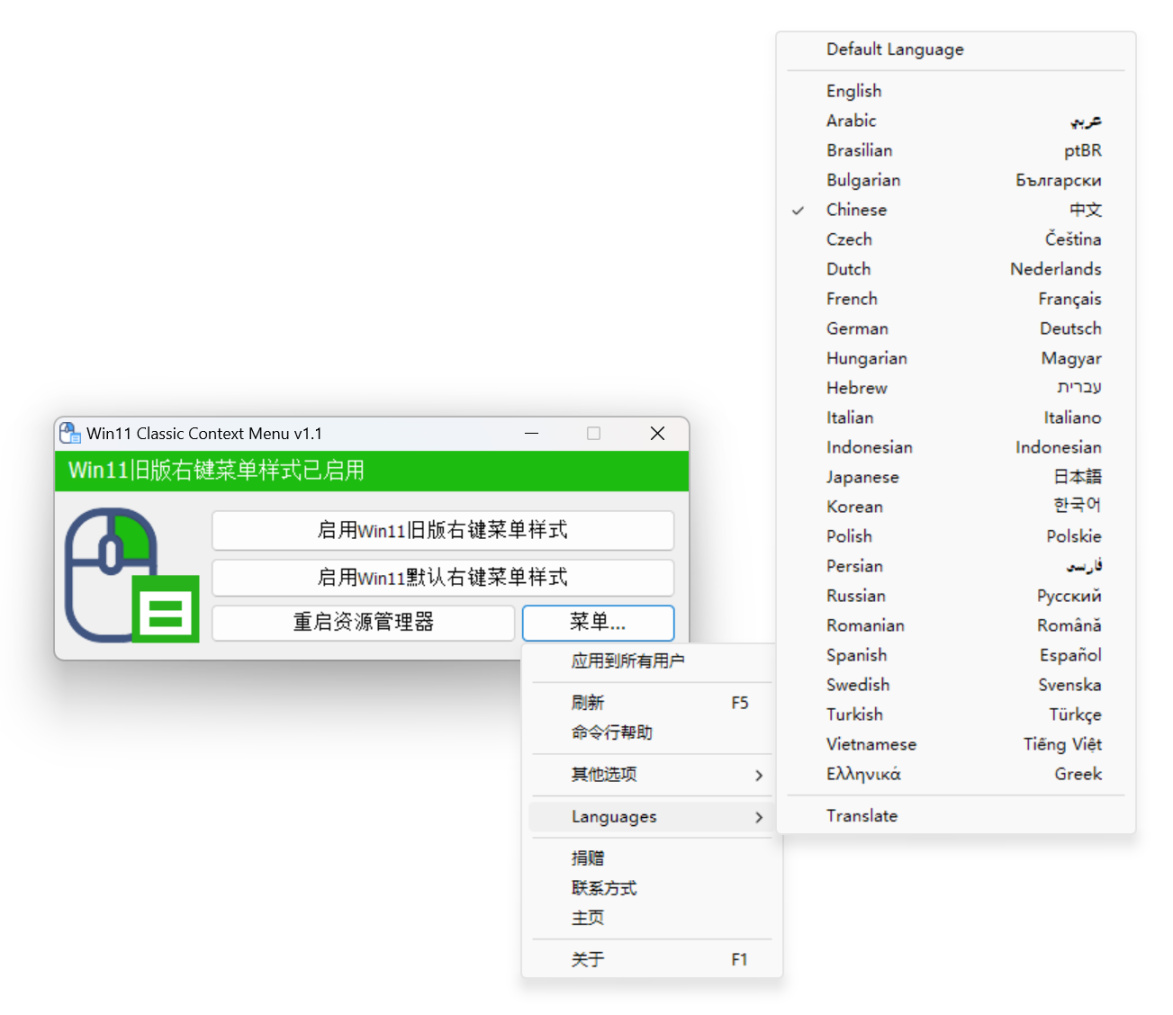Screen dimensions: 1173x1015
Task: Click the checked Chinese language entry
Action: point(955,210)
